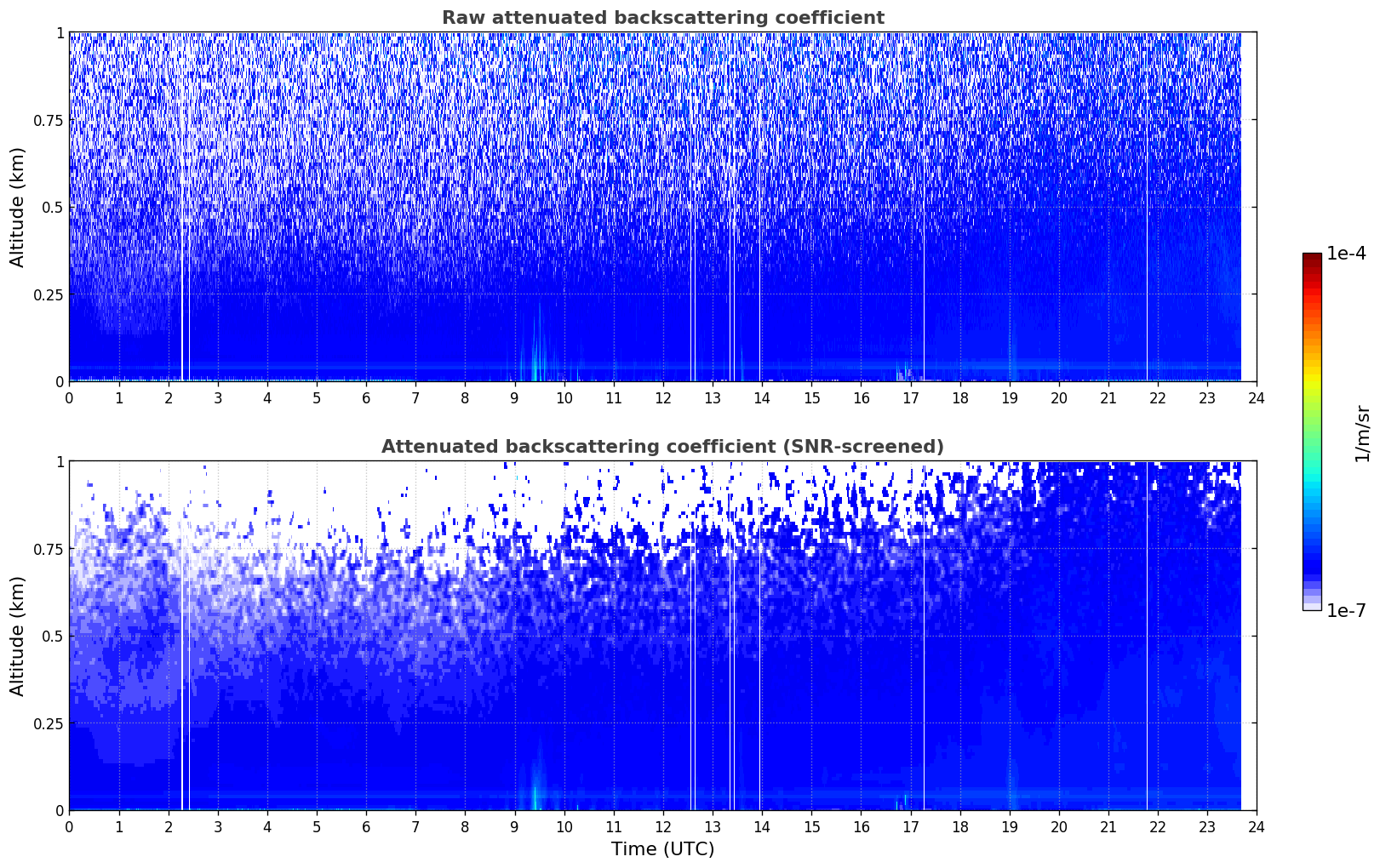Click inside the raw backscattering plot area
1380x868 pixels.
pyautogui.click(x=662, y=207)
